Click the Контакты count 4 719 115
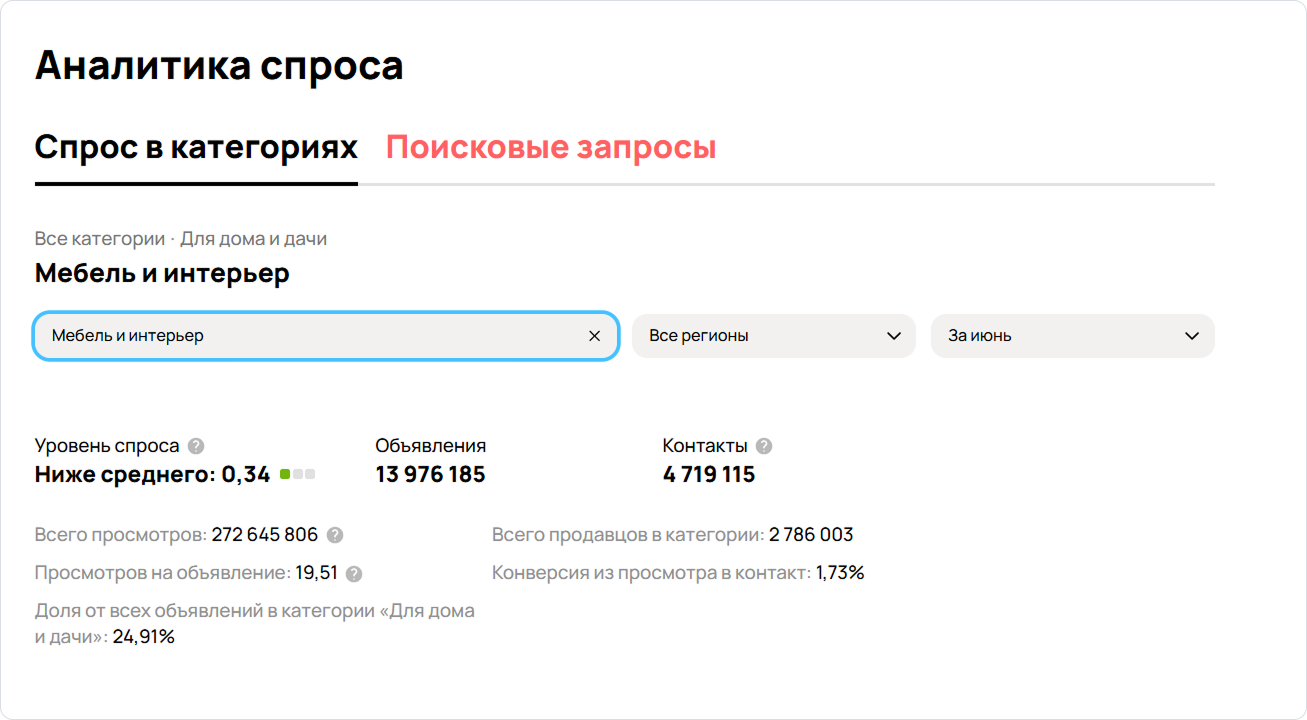 point(708,474)
